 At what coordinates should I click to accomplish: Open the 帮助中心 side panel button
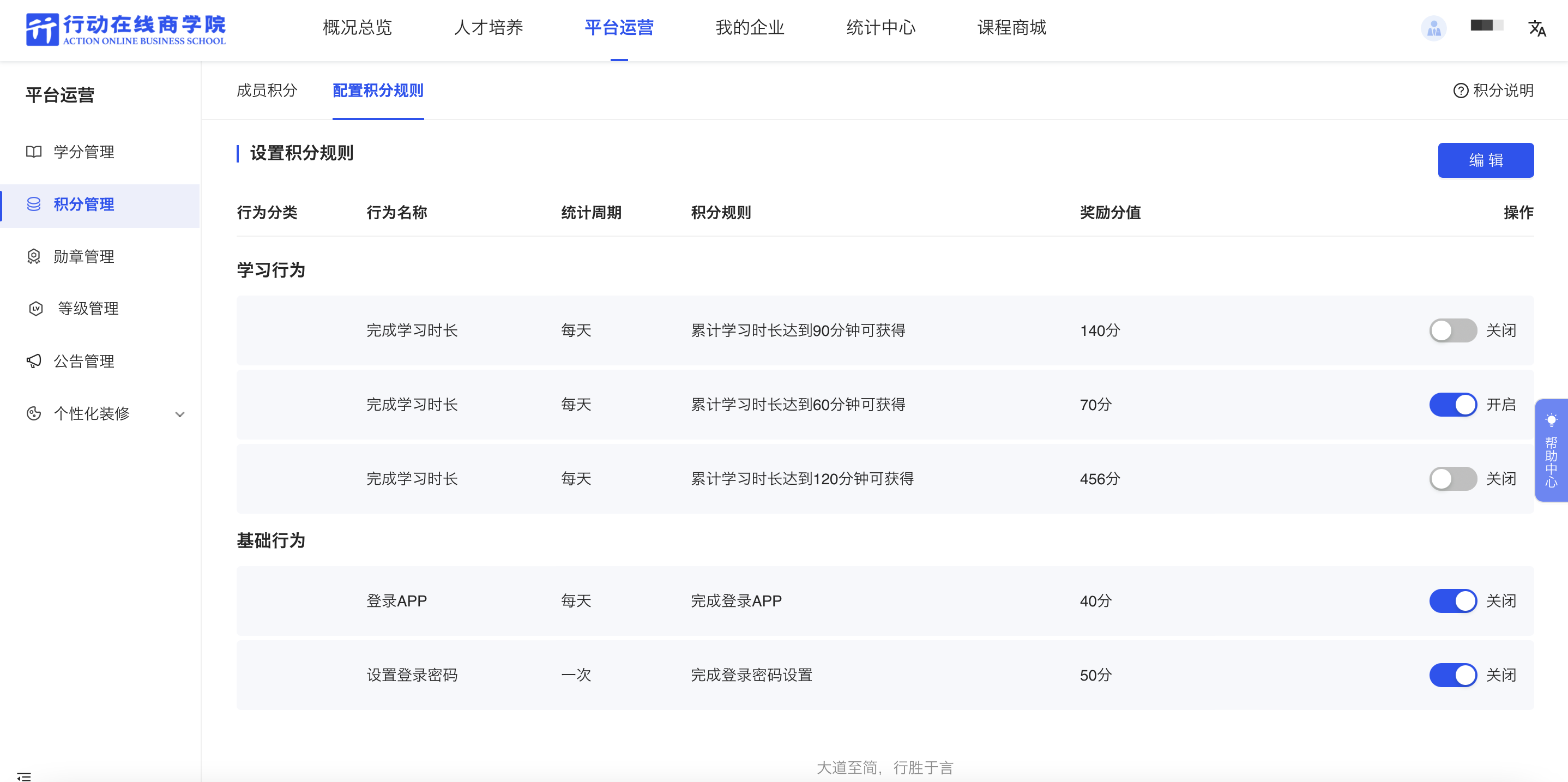coord(1551,450)
